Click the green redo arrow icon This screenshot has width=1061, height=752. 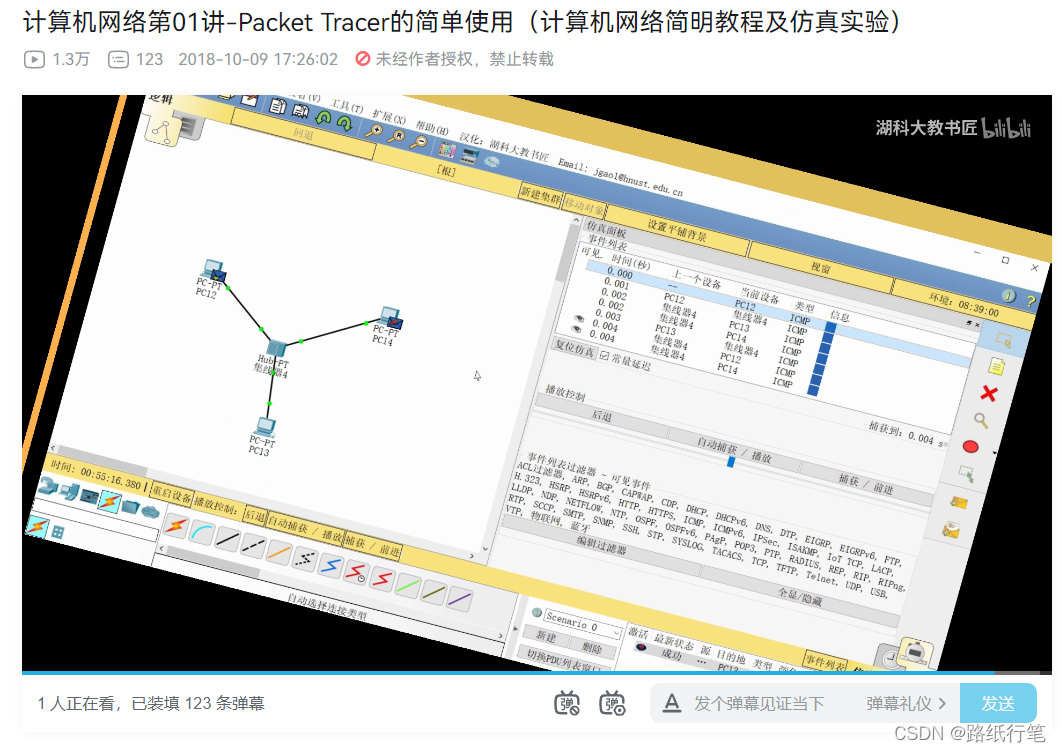click(344, 123)
